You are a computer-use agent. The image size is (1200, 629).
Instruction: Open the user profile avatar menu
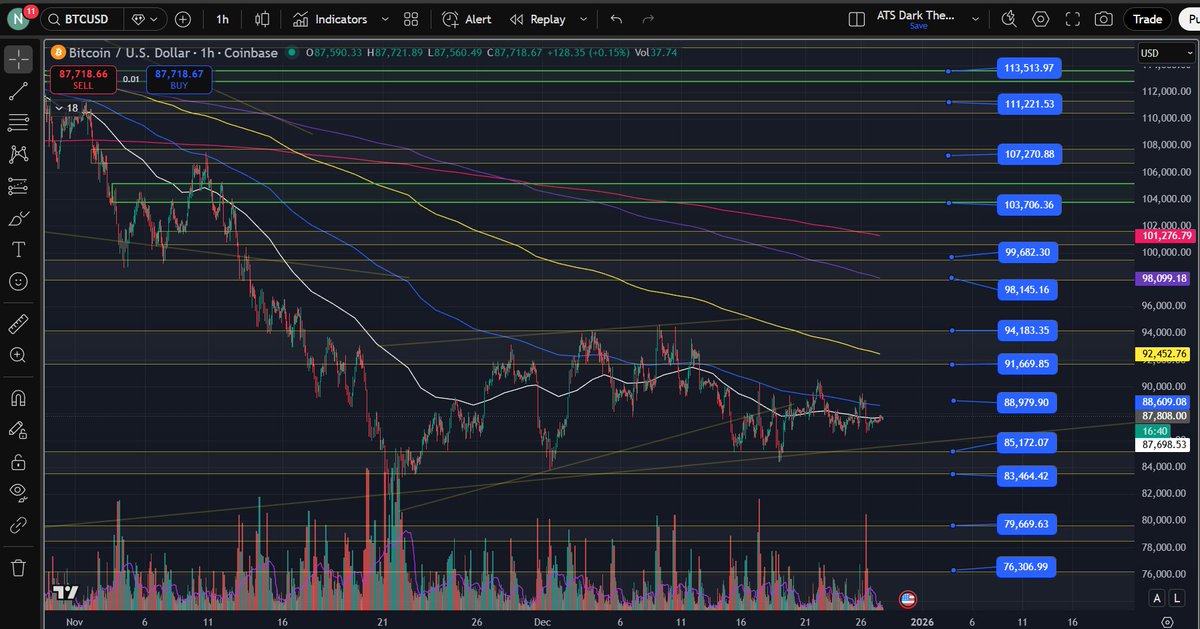coord(20,19)
